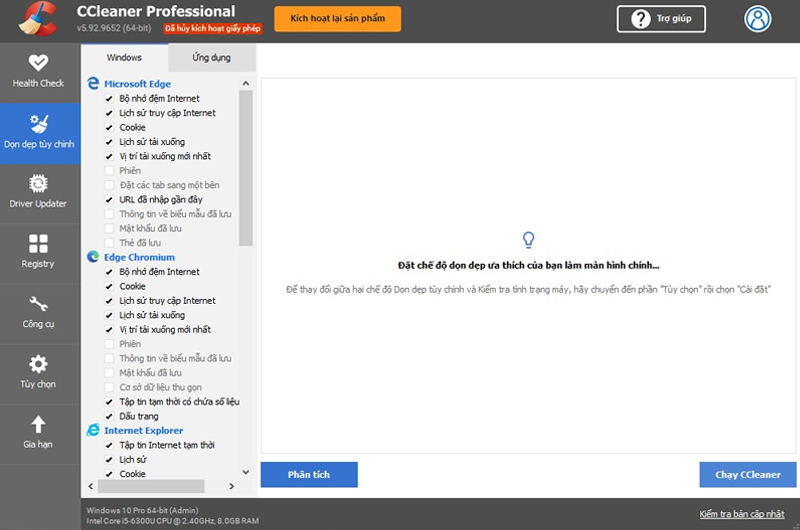Click the user account profile icon
800x530 pixels.
[x=758, y=19]
